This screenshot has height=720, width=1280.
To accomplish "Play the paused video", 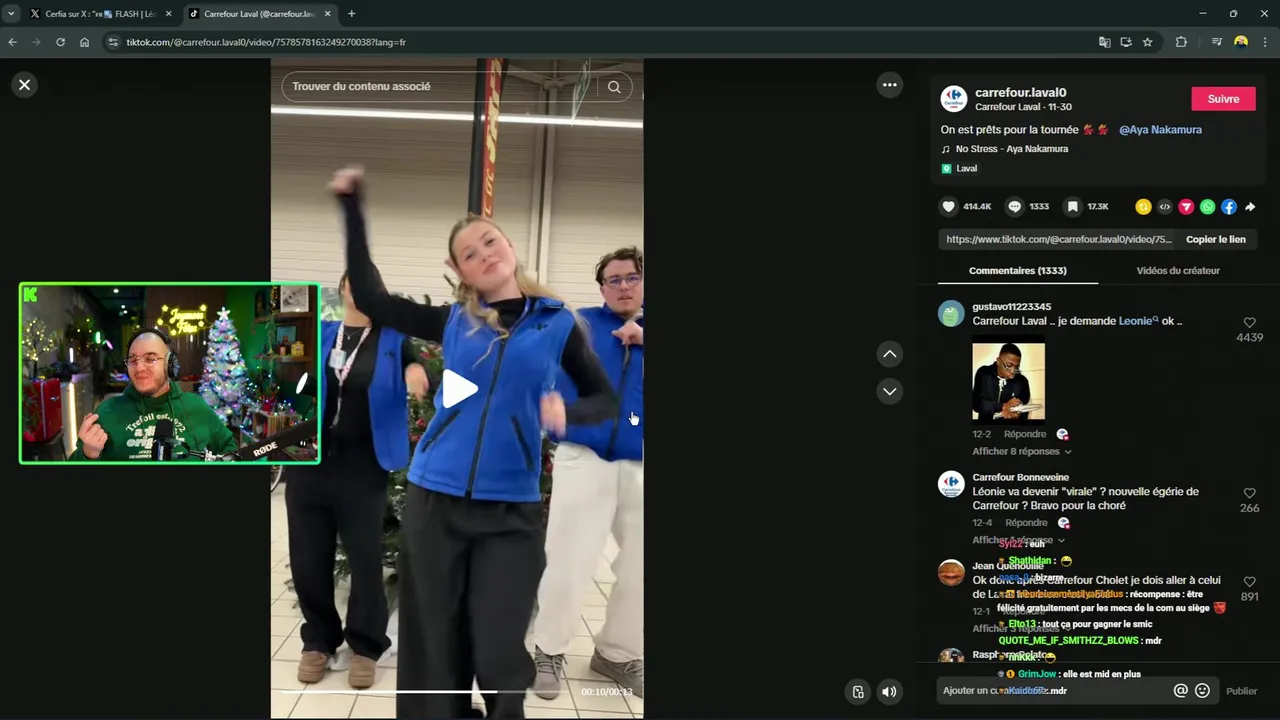I will point(458,389).
